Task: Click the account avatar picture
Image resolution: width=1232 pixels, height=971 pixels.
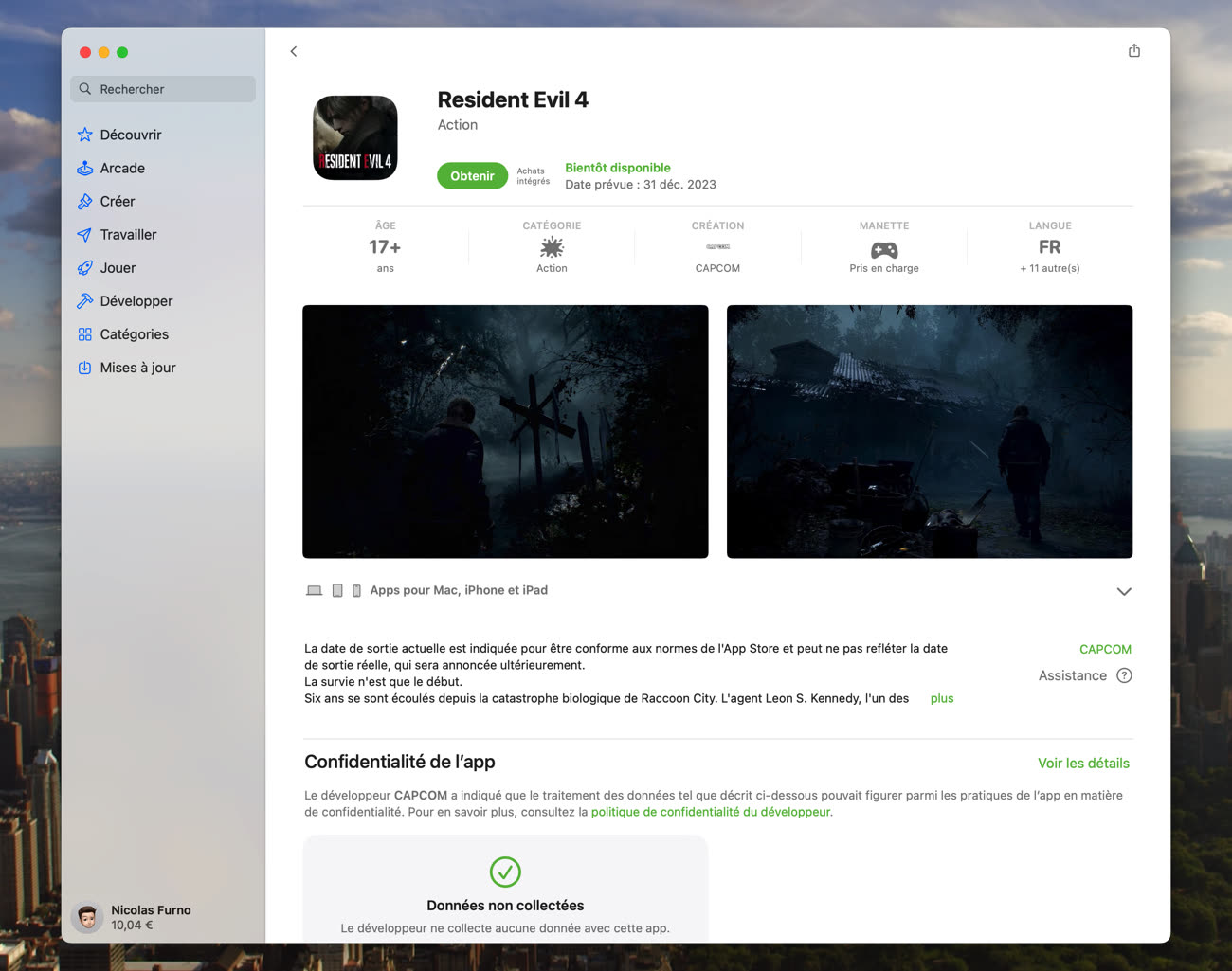Action: coord(87,917)
